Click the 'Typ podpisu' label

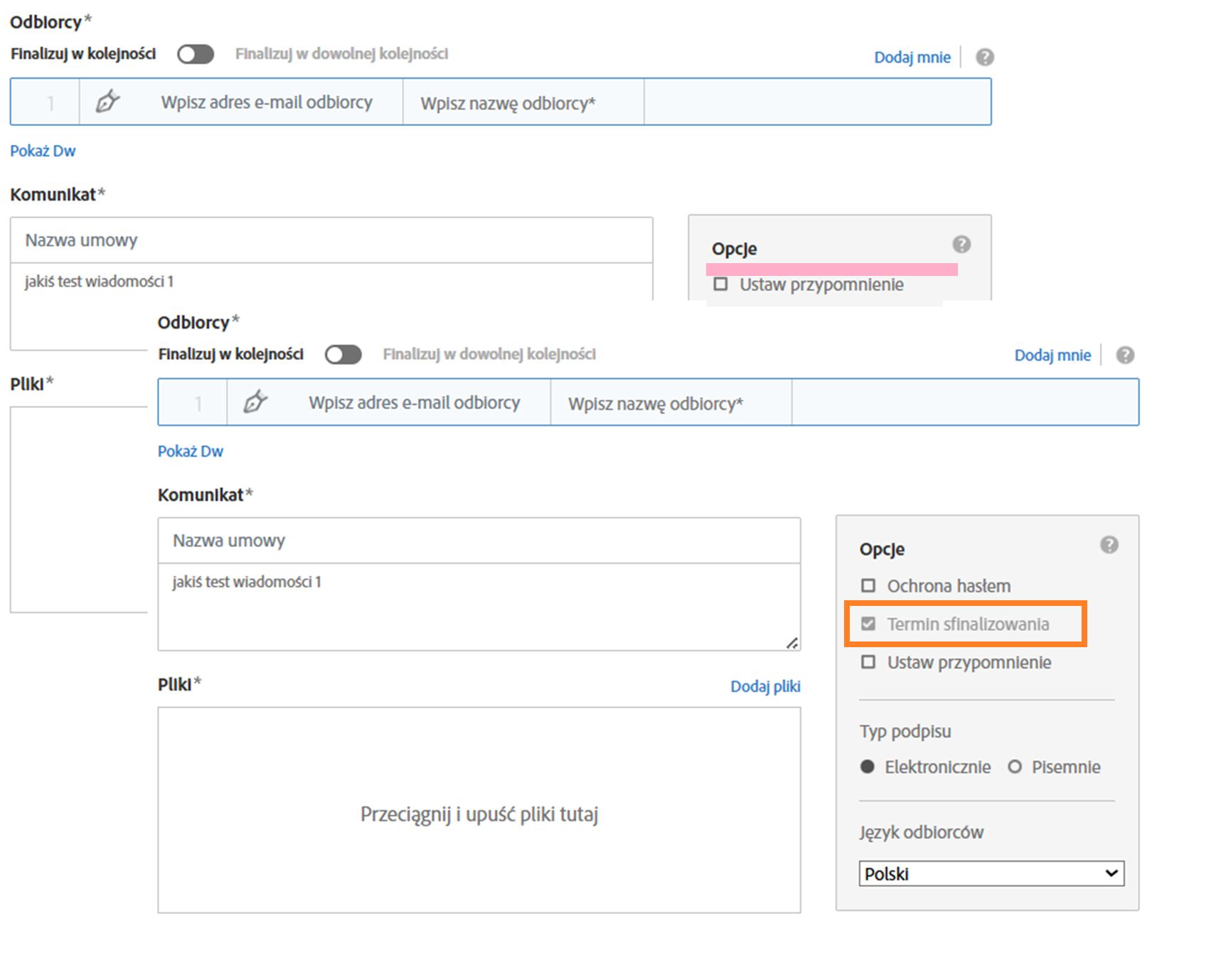pyautogui.click(x=905, y=731)
